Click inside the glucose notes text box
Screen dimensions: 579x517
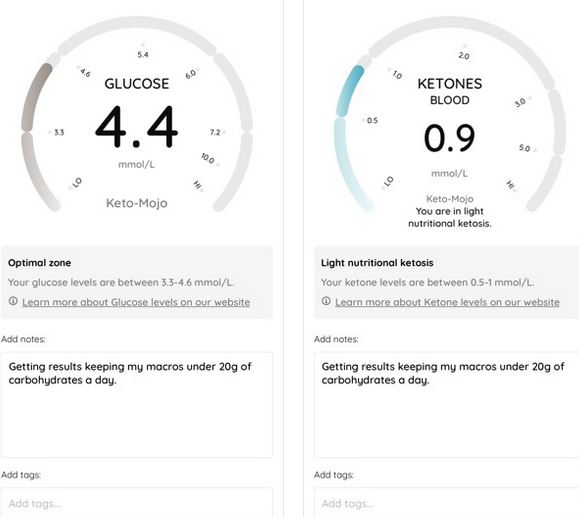[x=137, y=405]
